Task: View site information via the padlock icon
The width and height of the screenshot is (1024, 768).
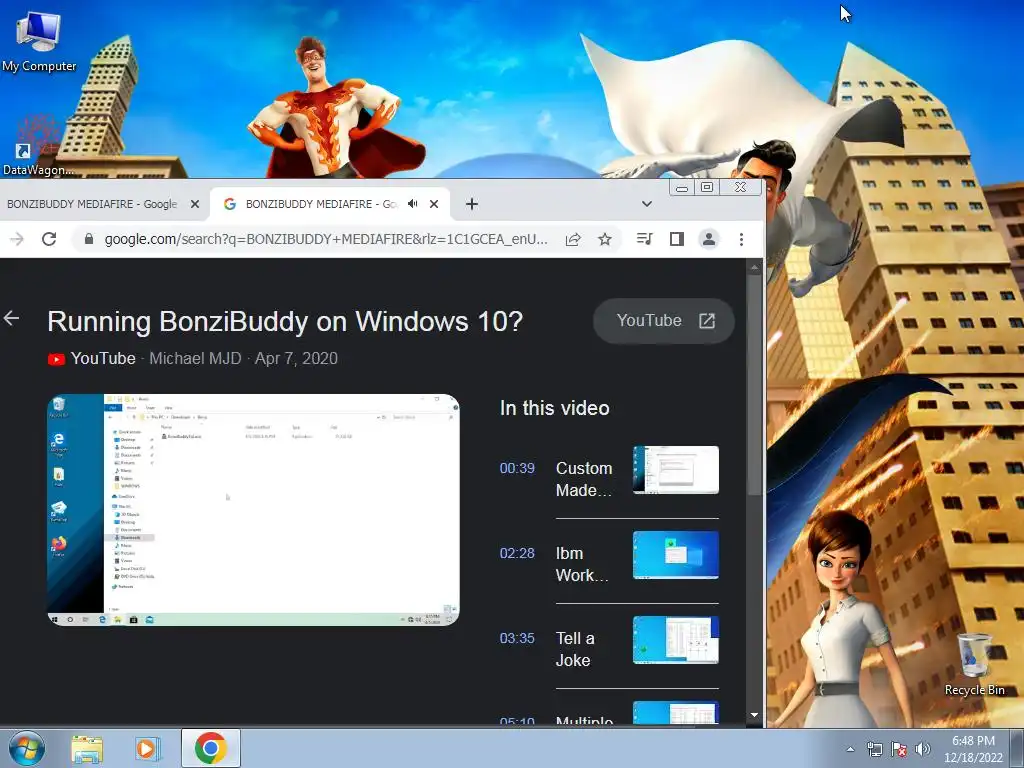Action: pyautogui.click(x=89, y=239)
